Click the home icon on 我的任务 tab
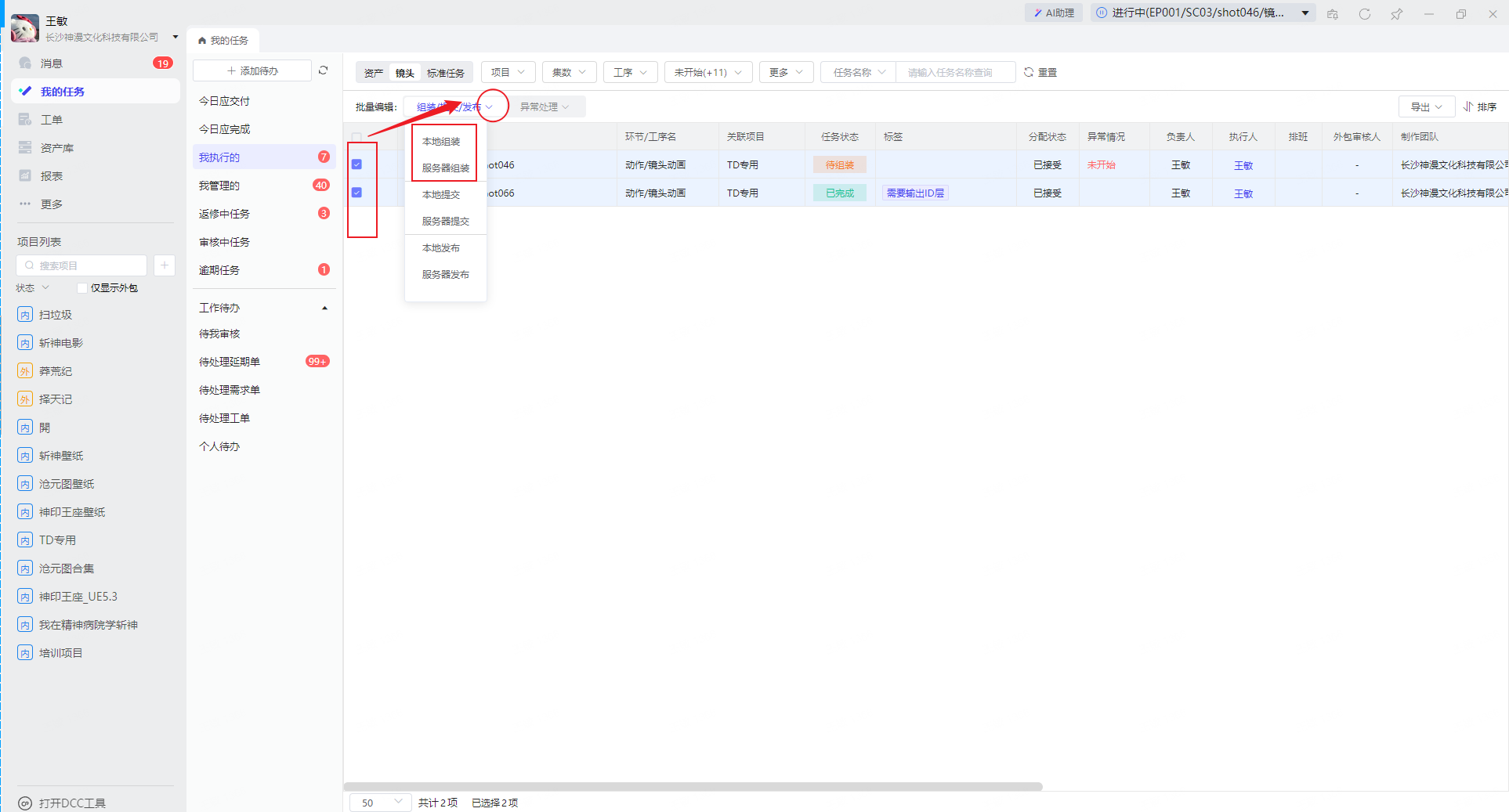 coord(202,41)
